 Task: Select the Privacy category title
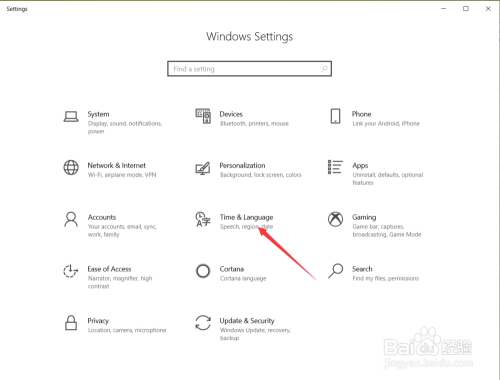[98, 321]
